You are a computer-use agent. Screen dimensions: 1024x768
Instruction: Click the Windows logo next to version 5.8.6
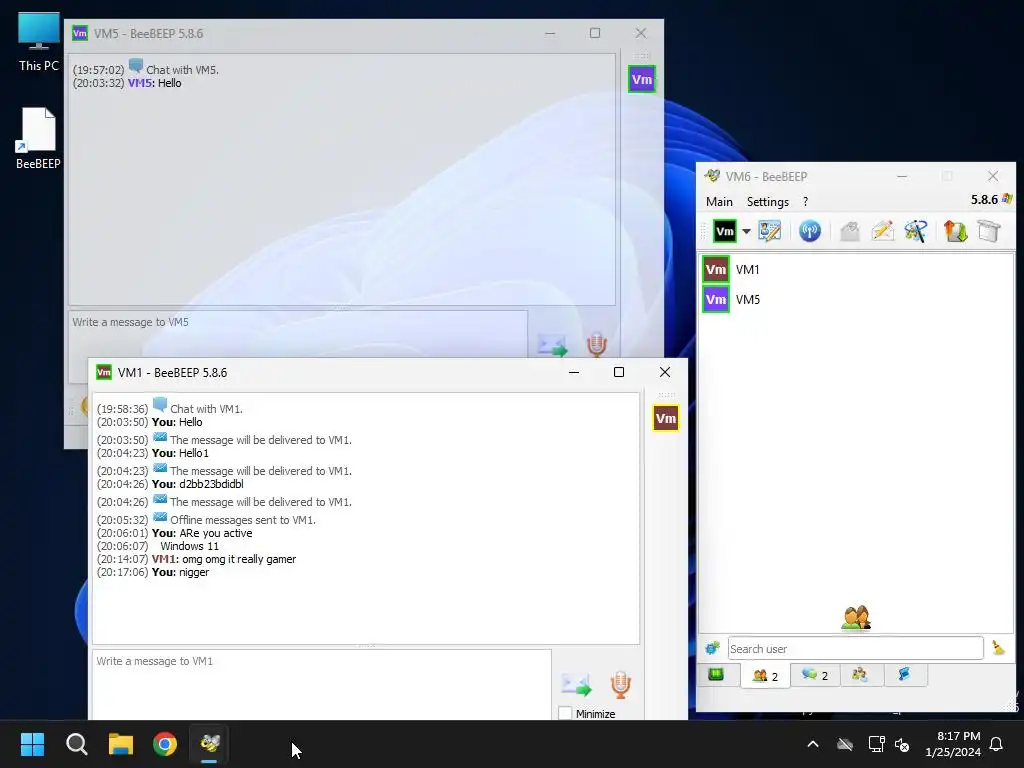coord(1008,199)
